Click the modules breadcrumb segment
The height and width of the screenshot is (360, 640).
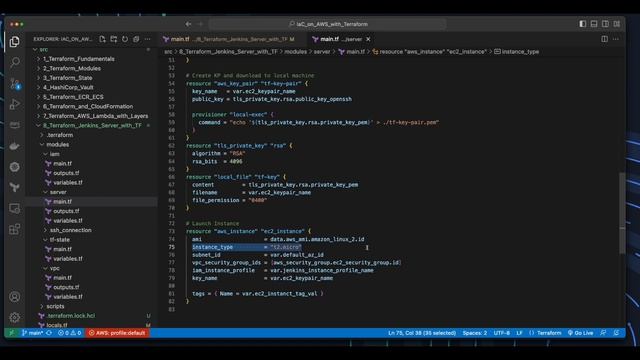click(296, 52)
